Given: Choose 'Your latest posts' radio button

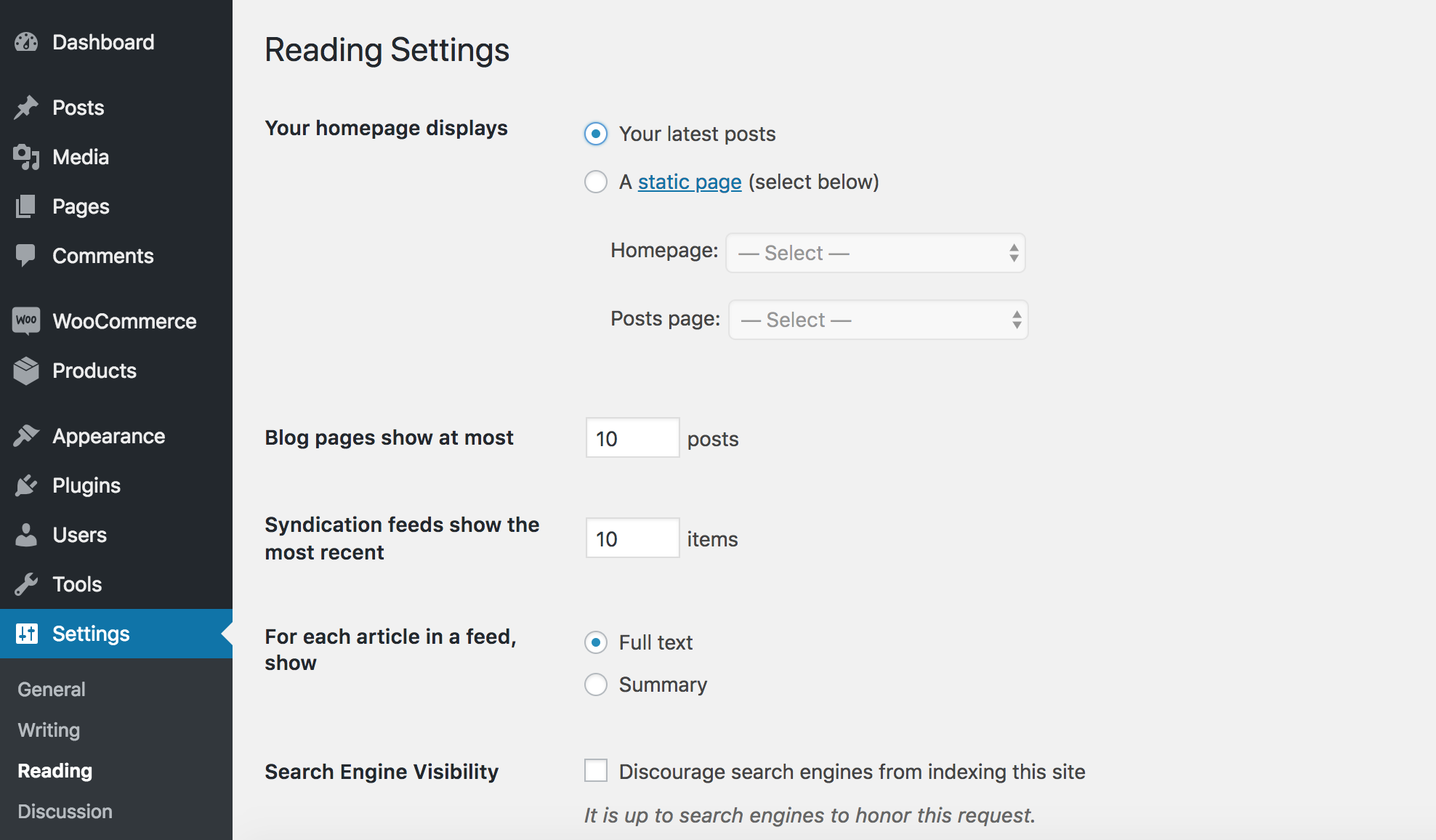Looking at the screenshot, I should [596, 134].
